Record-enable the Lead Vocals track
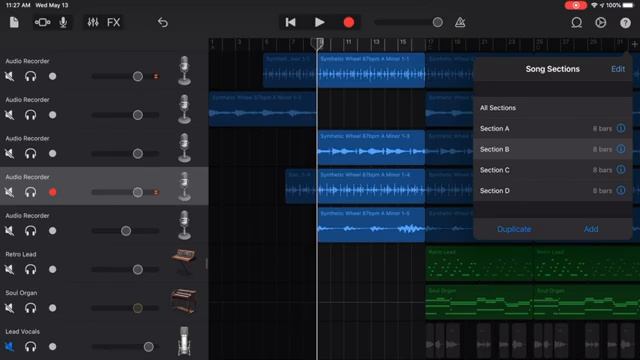This screenshot has width=640, height=360. [x=52, y=347]
